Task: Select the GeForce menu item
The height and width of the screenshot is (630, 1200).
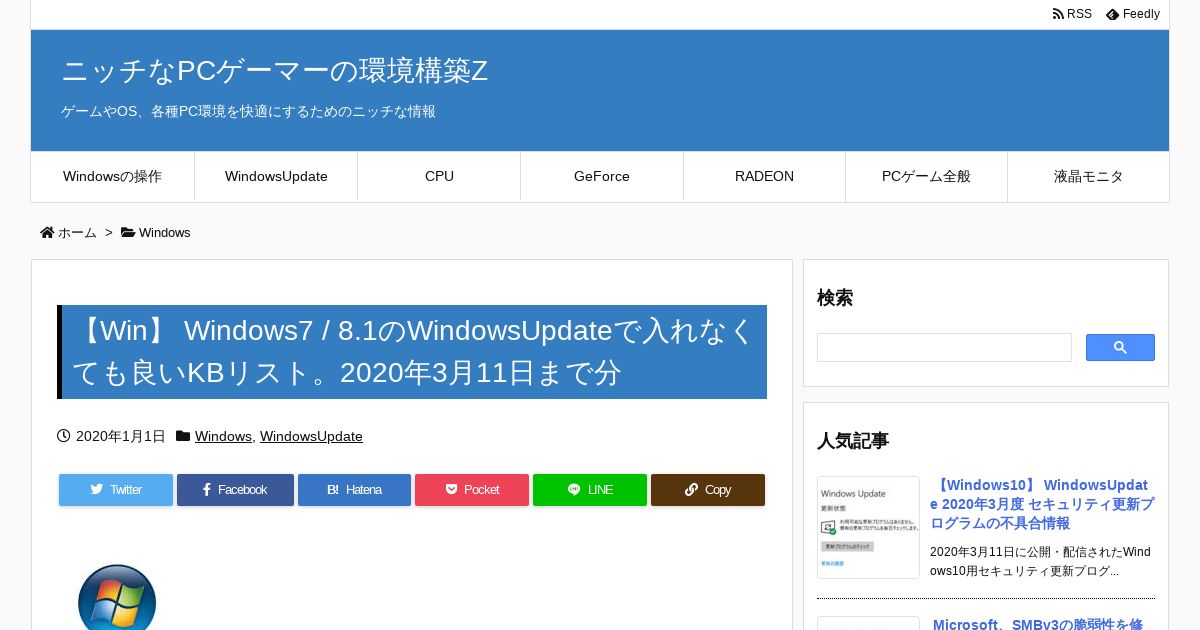Action: (602, 176)
